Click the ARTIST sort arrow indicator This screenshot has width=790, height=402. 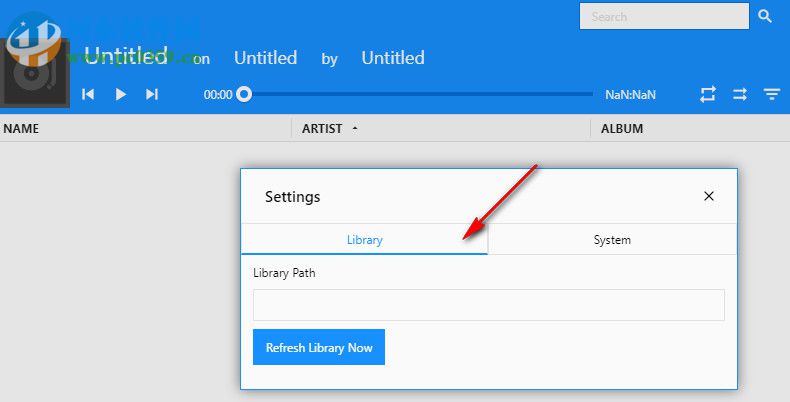pyautogui.click(x=355, y=129)
